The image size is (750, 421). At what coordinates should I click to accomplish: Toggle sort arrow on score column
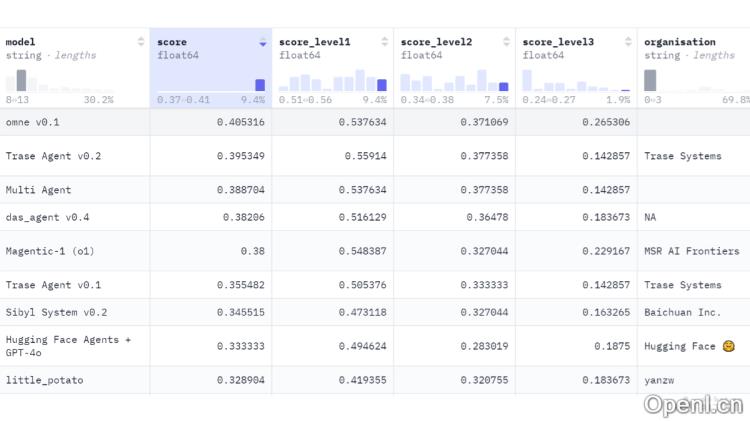[263, 42]
